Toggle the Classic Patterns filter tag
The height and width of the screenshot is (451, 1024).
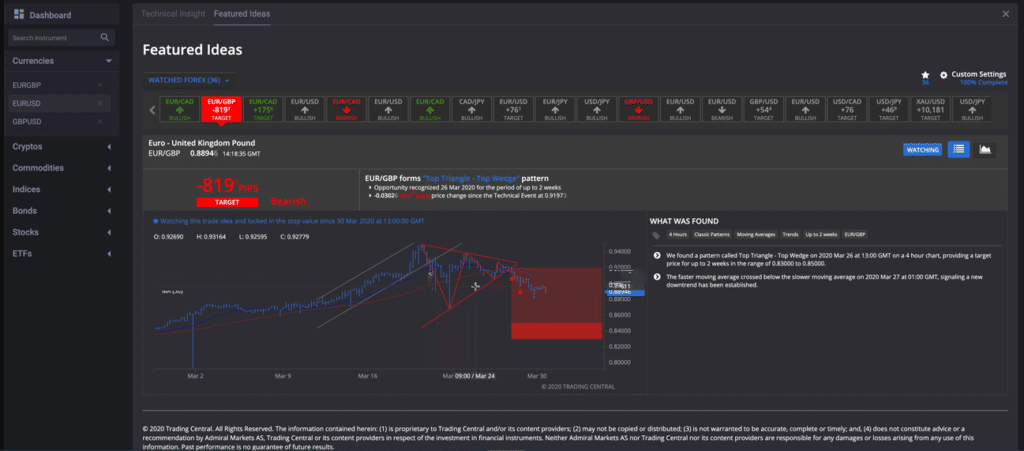pos(716,235)
